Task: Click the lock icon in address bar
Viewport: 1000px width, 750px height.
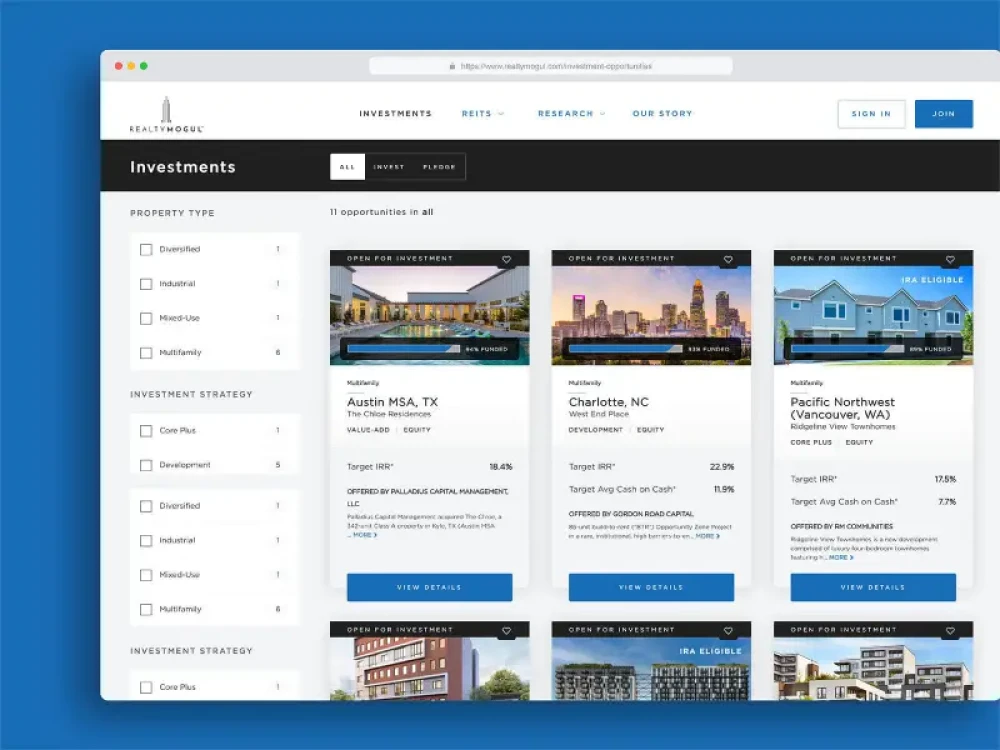Action: 452,67
